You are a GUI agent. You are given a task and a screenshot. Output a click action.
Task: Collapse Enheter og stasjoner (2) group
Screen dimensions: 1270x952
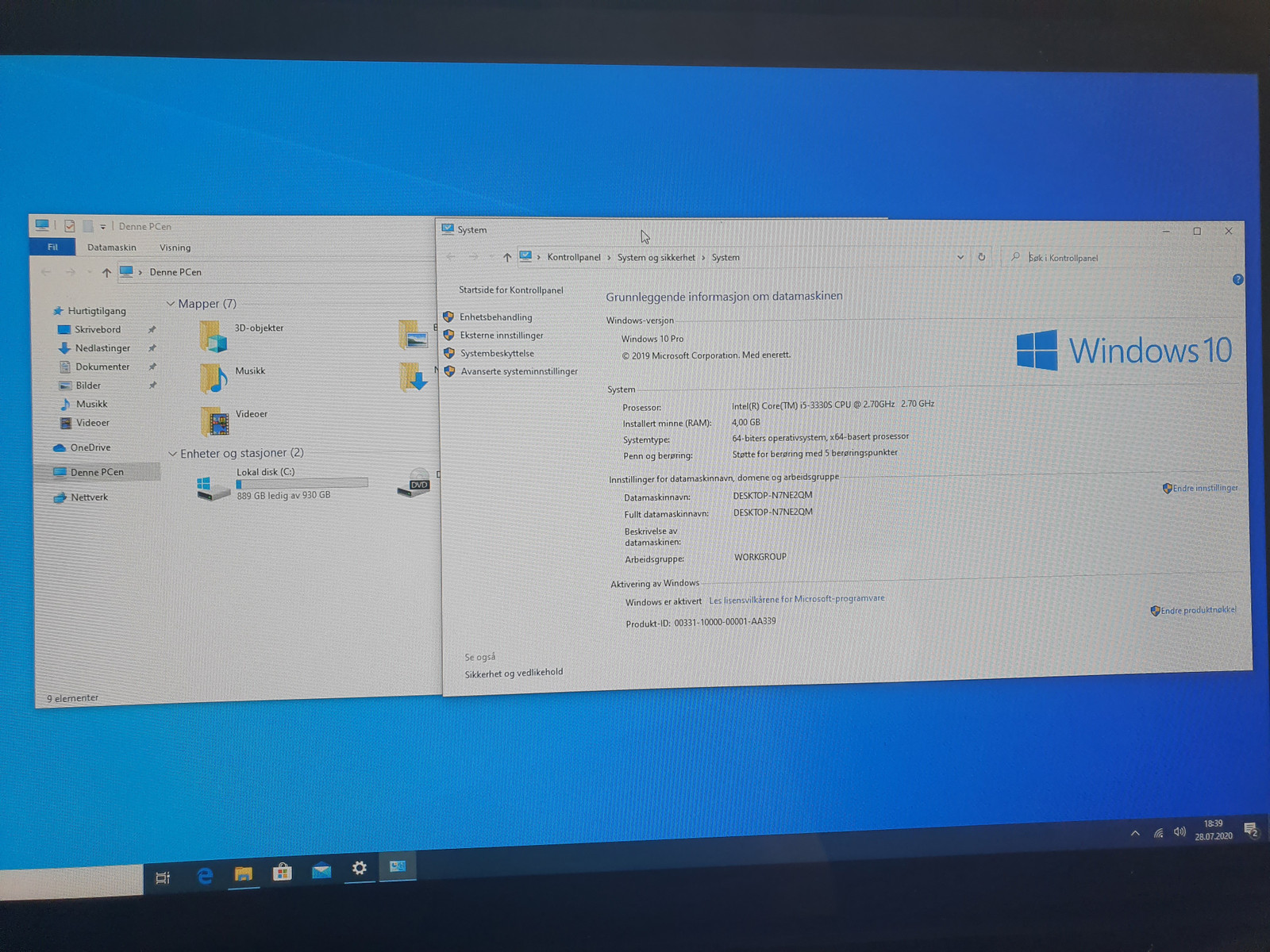click(172, 454)
